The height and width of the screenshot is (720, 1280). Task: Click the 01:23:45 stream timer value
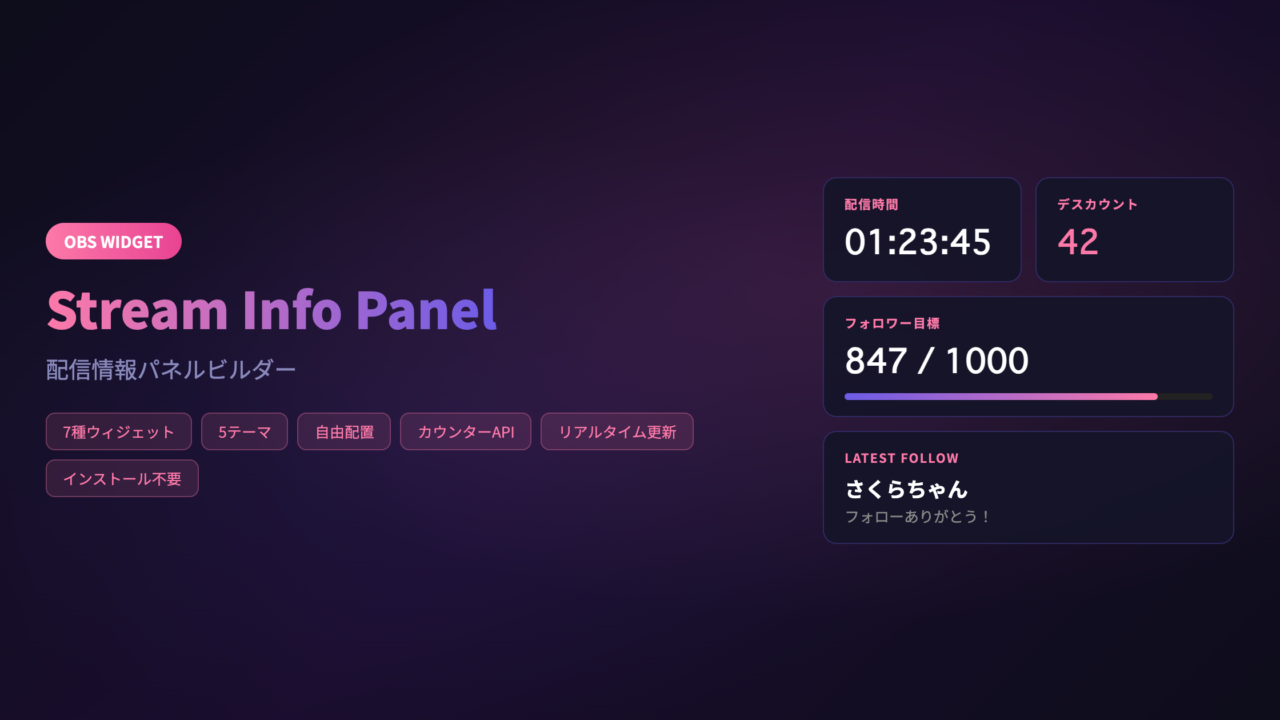[x=917, y=242]
